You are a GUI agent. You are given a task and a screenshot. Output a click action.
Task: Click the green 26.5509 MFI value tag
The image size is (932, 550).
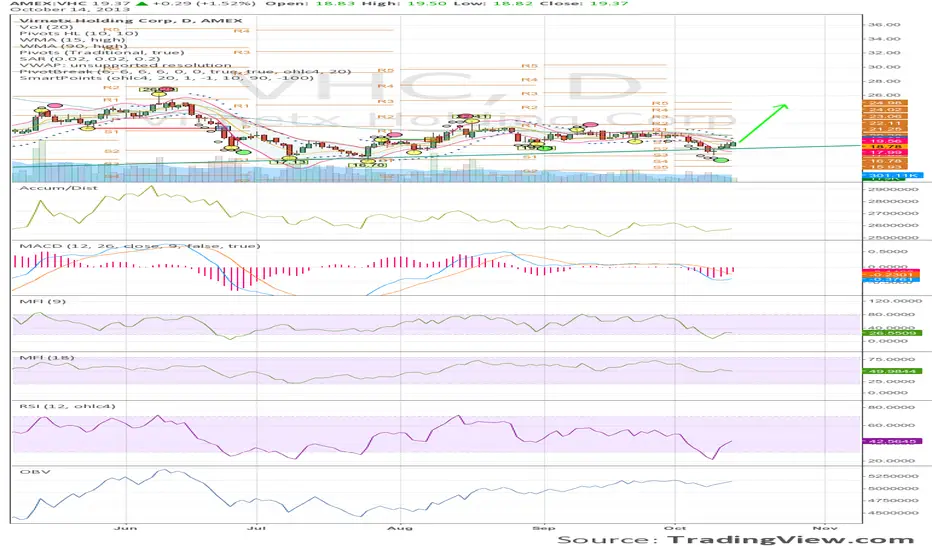pos(892,333)
